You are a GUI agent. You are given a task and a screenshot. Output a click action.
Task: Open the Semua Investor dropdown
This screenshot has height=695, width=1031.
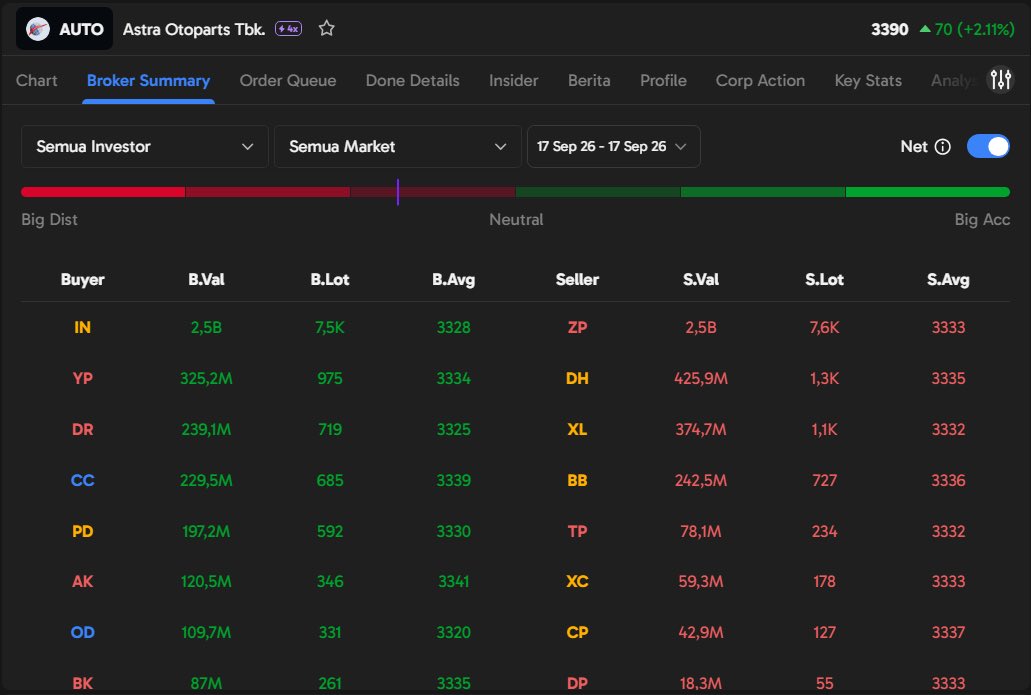pyautogui.click(x=145, y=146)
